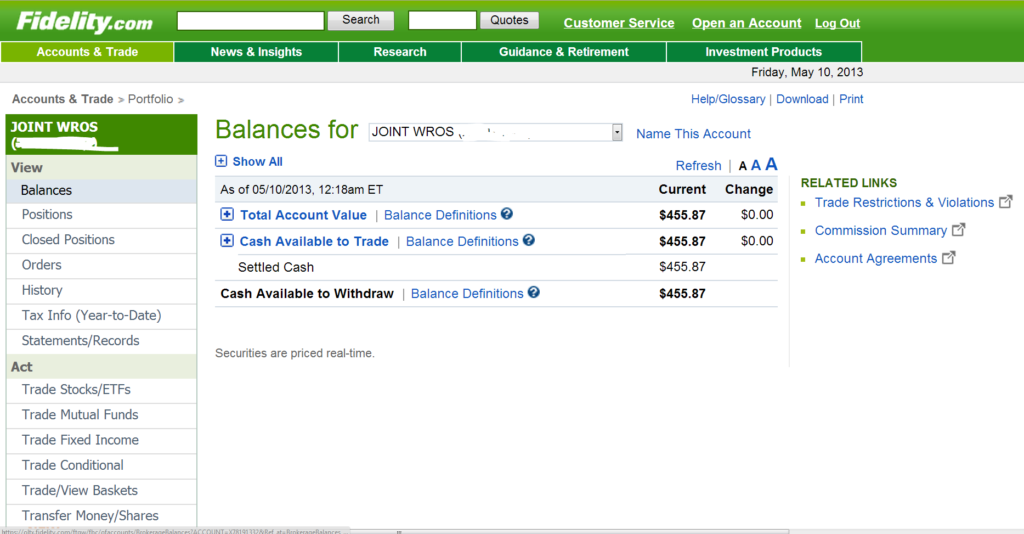Viewport: 1024px width, 534px height.
Task: Open Accounts & Trade tab
Action: (88, 52)
